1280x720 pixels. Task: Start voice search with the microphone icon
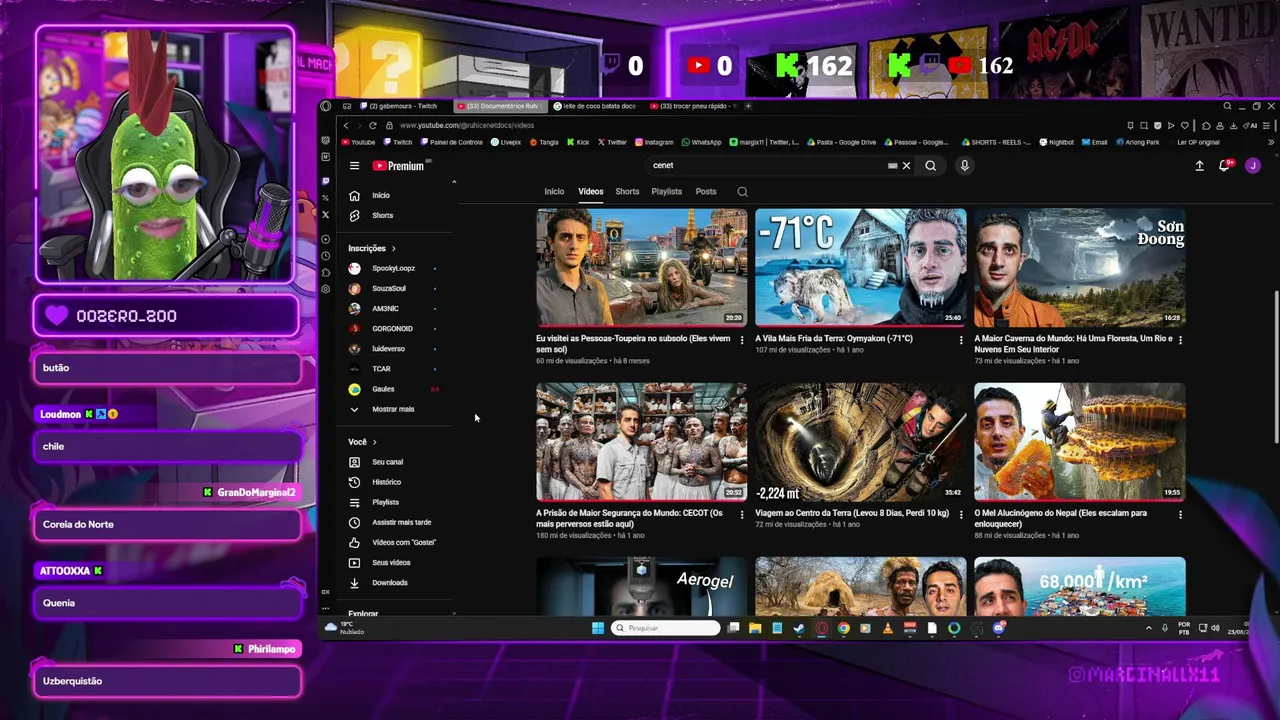964,166
